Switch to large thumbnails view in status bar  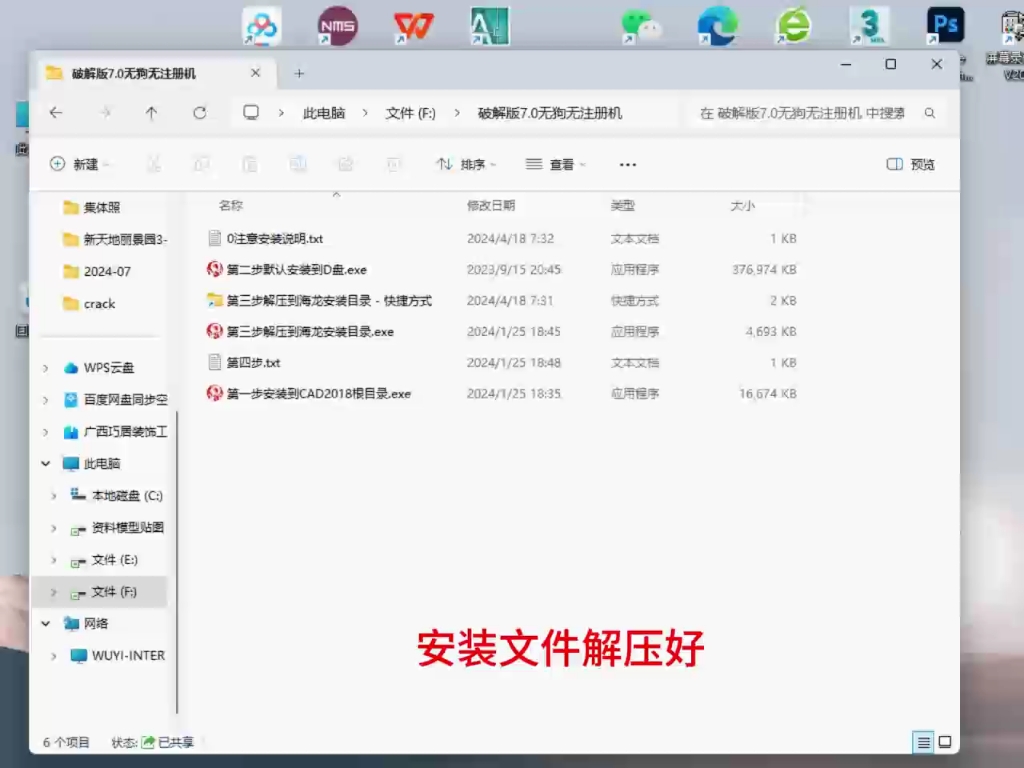[x=944, y=742]
